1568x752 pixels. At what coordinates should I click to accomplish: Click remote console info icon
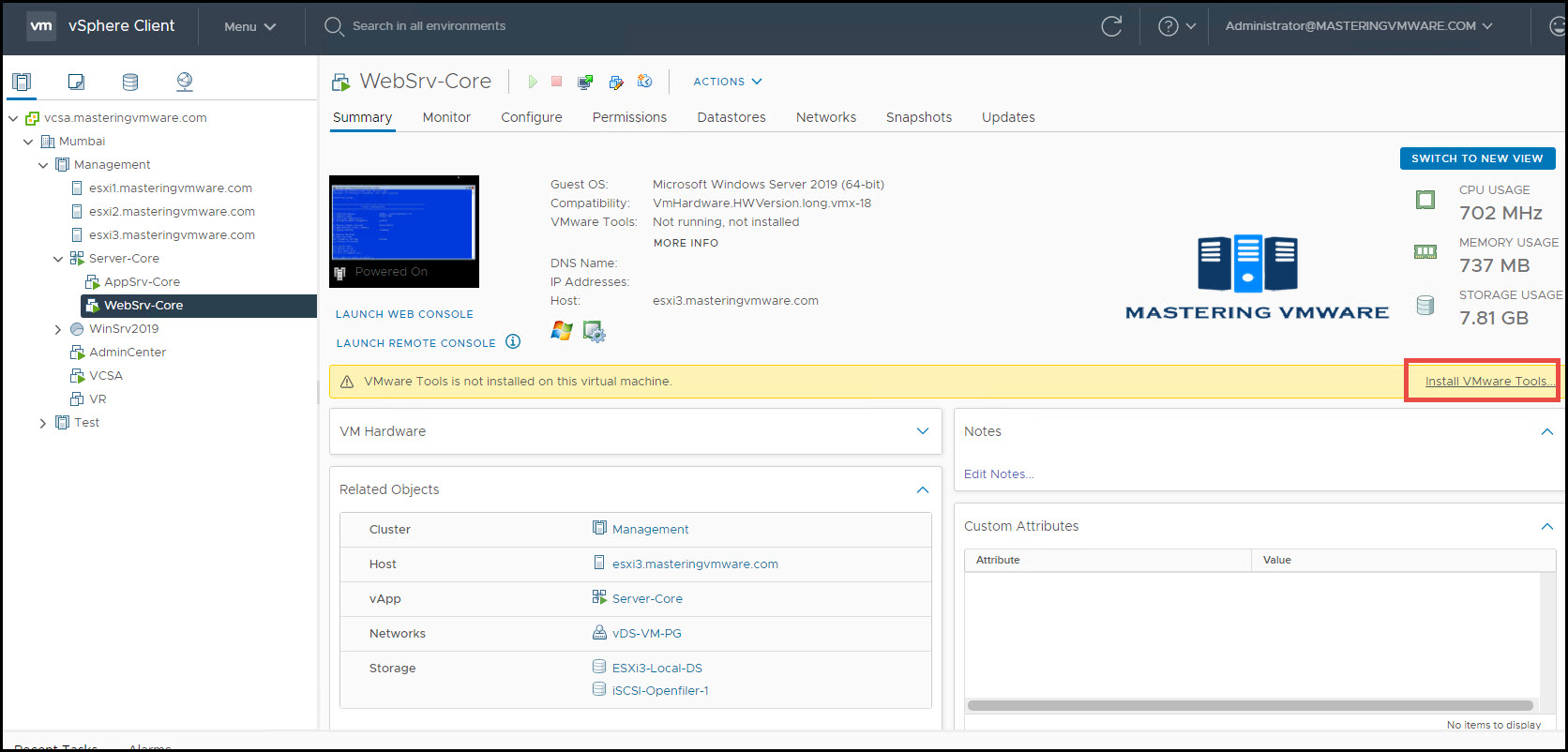click(x=513, y=341)
